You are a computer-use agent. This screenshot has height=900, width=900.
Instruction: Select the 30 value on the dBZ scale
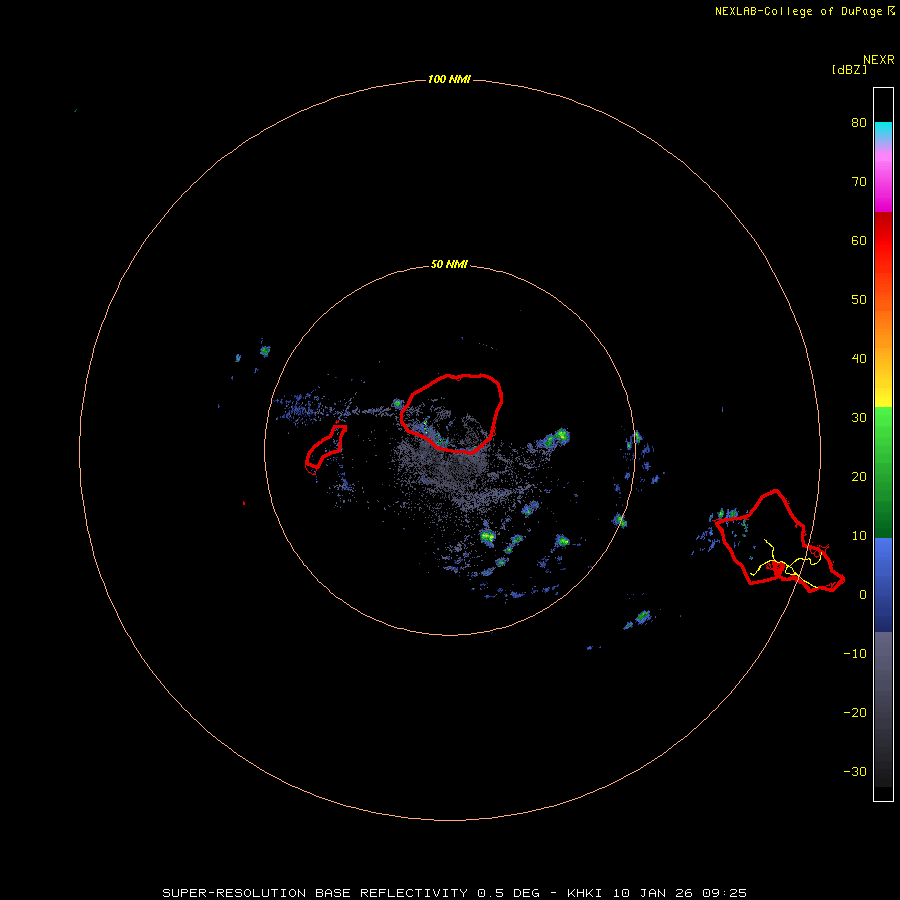point(859,418)
